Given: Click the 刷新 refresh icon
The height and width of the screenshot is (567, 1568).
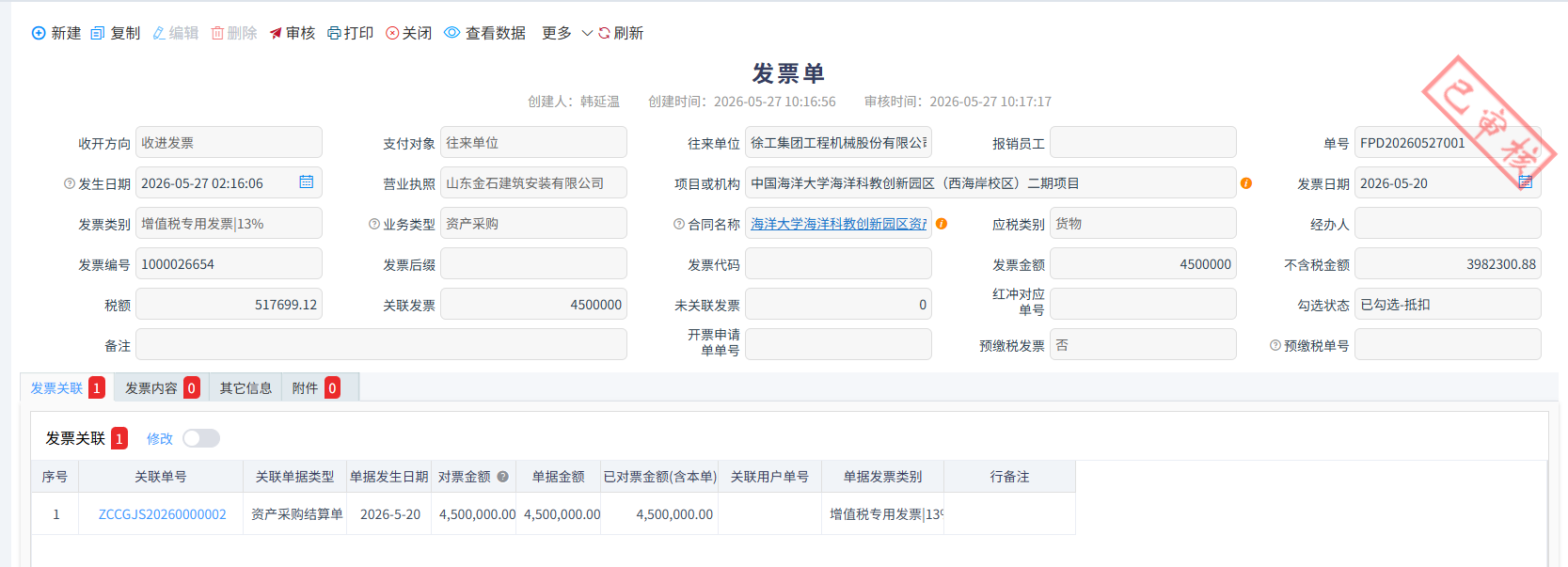Looking at the screenshot, I should pos(604,33).
